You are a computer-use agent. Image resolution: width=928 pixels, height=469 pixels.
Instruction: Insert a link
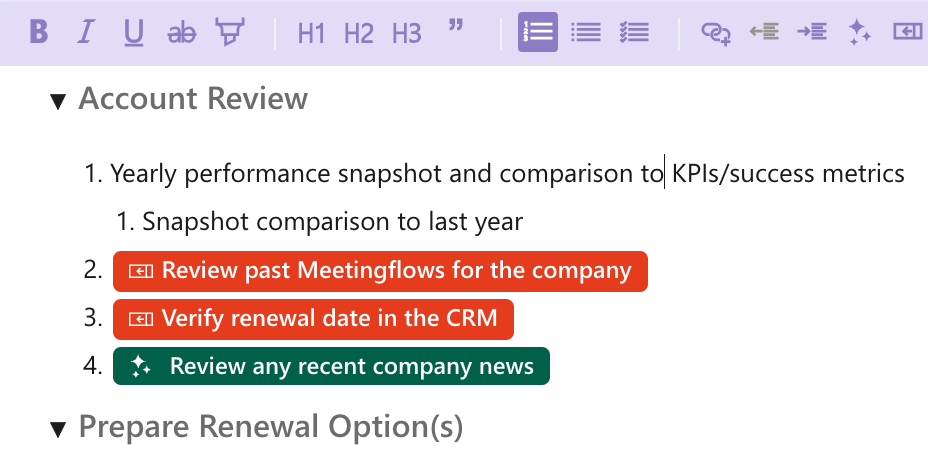pos(716,33)
